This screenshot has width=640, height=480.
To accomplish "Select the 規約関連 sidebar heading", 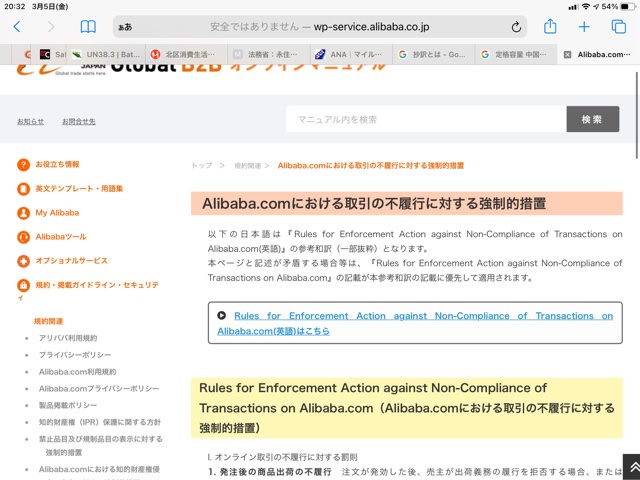I will [49, 321].
